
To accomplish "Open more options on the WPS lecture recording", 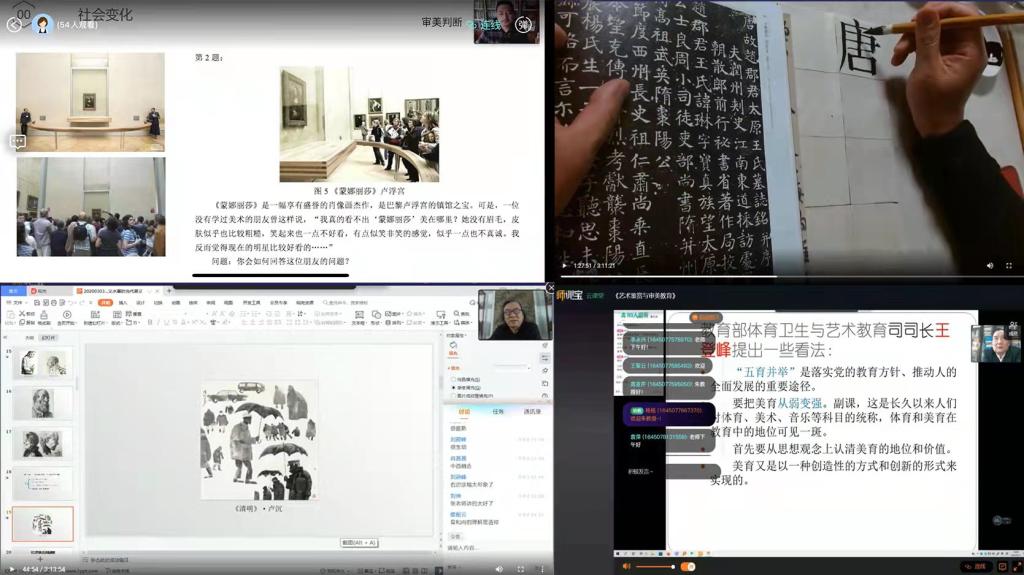I will click(x=541, y=569).
